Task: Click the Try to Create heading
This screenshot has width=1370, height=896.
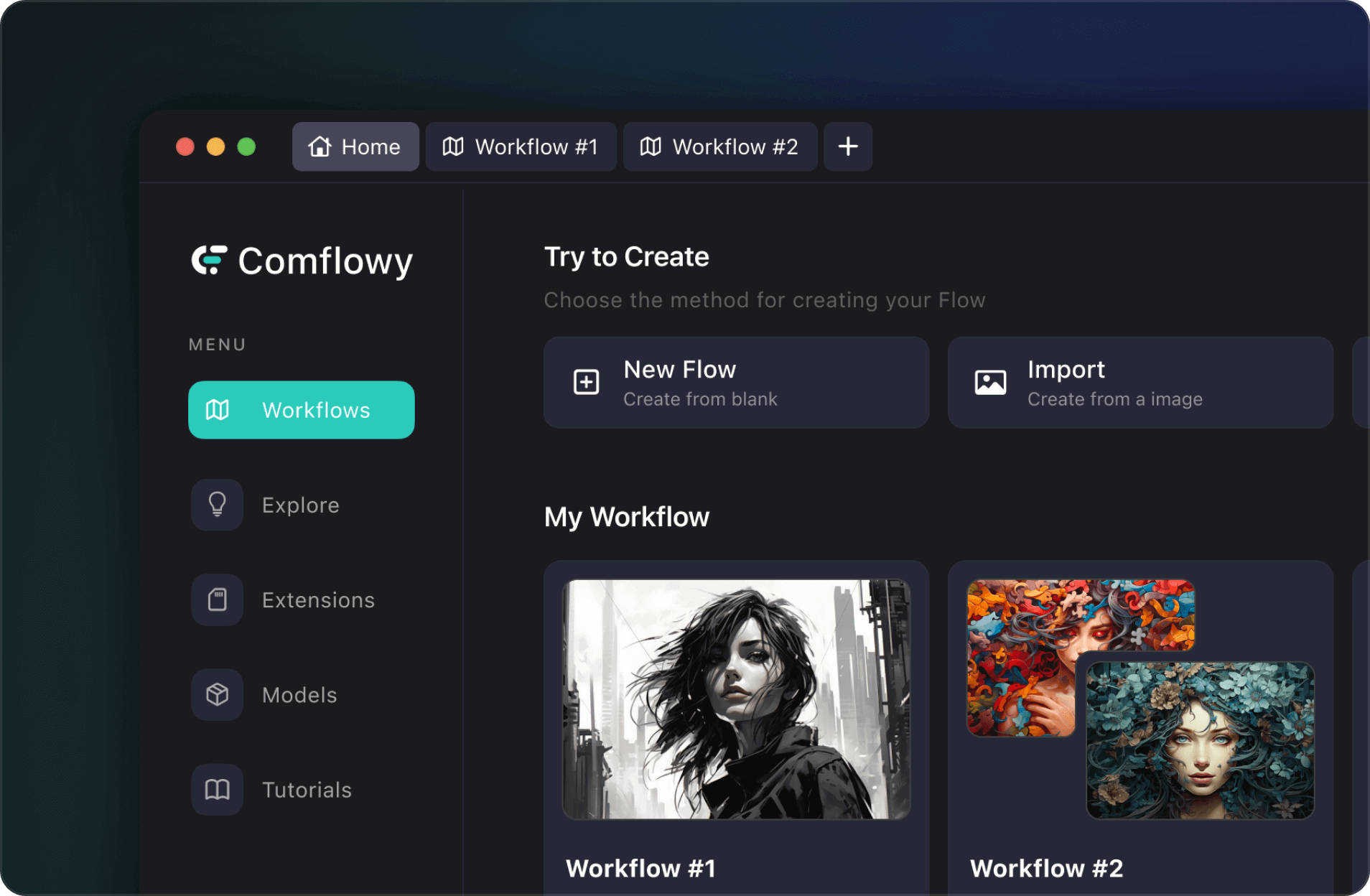Action: (x=626, y=257)
